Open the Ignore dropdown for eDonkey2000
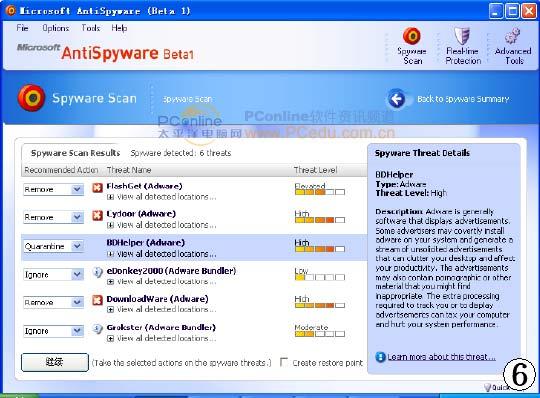This screenshot has width=540, height=398. [x=77, y=274]
